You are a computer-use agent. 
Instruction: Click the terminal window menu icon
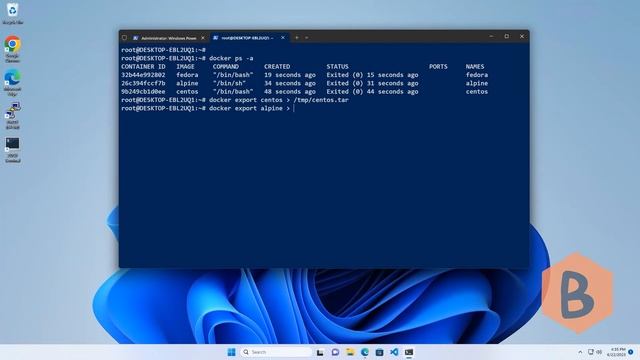pos(124,38)
